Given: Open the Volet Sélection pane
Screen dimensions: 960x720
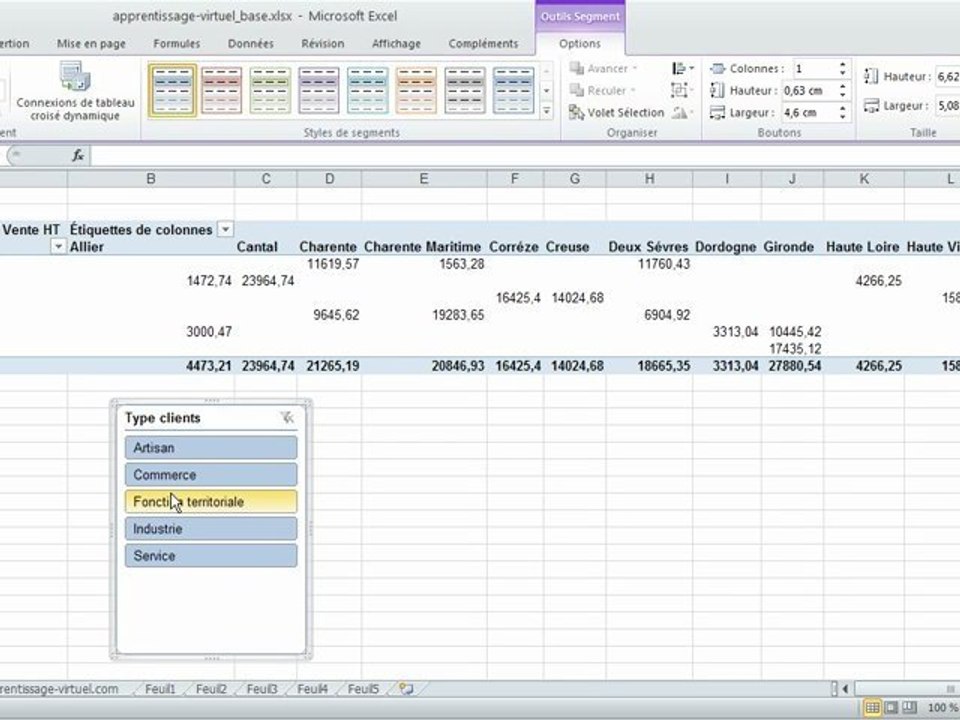Looking at the screenshot, I should pyautogui.click(x=617, y=113).
